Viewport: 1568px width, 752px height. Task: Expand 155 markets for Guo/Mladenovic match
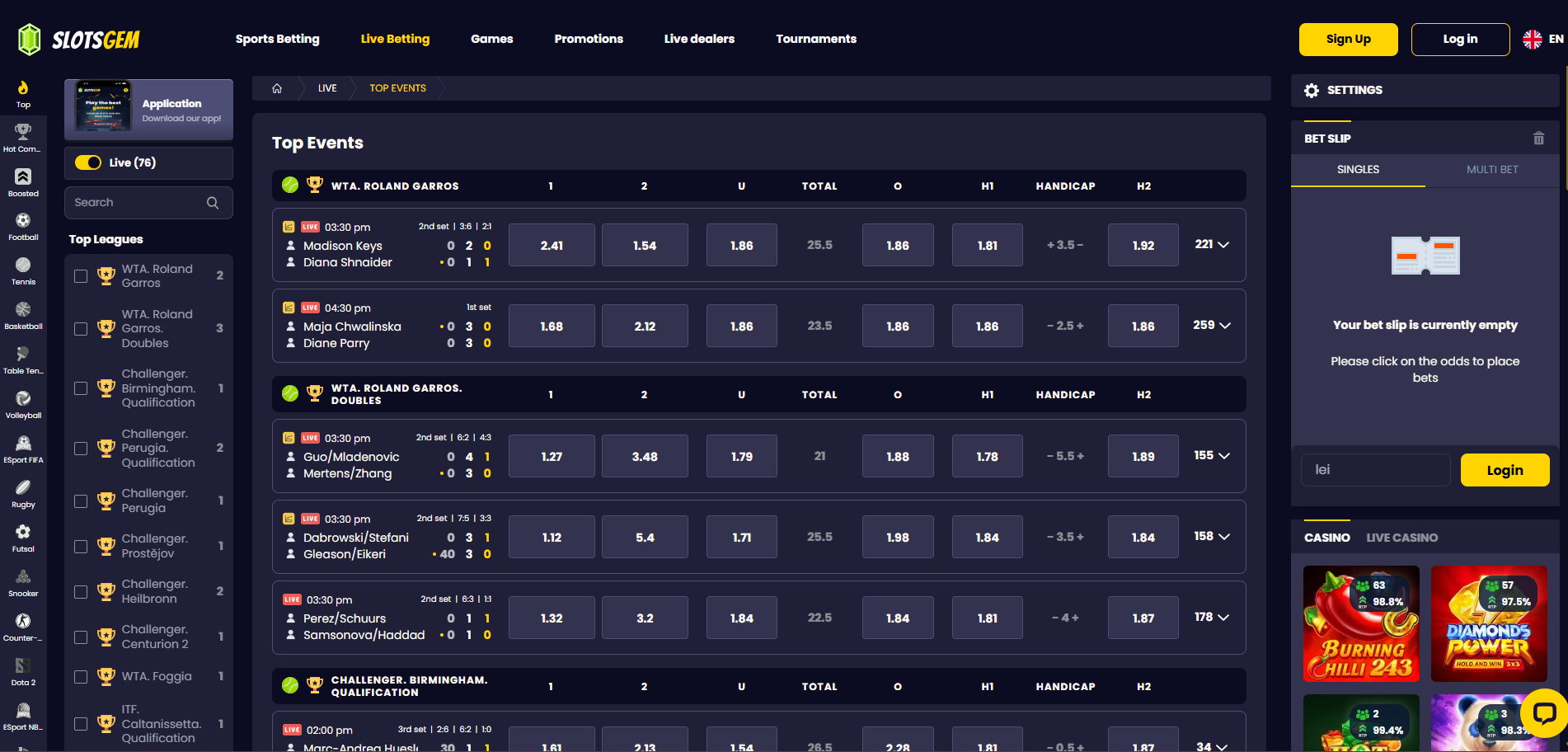click(1212, 456)
